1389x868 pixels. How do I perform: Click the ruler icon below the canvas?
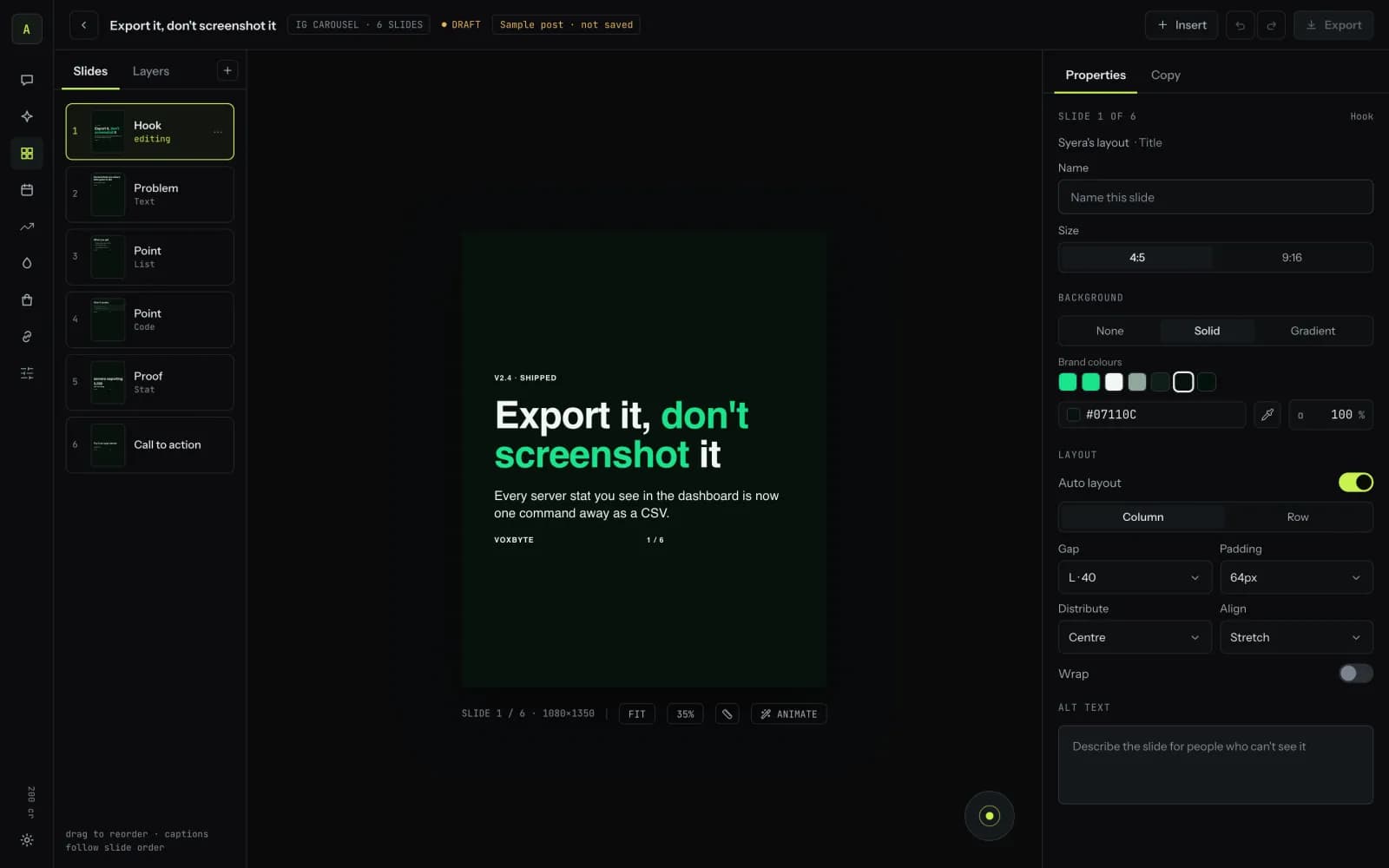pyautogui.click(x=727, y=714)
